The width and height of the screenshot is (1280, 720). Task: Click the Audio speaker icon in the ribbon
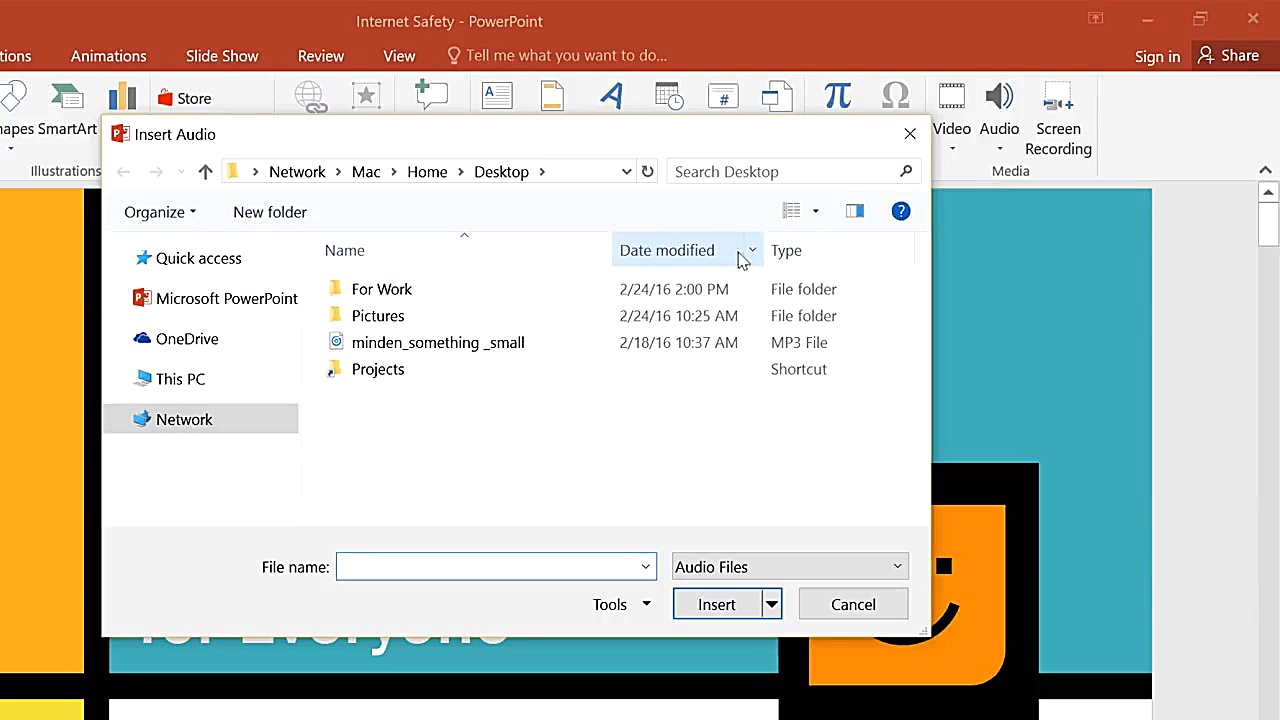[999, 96]
